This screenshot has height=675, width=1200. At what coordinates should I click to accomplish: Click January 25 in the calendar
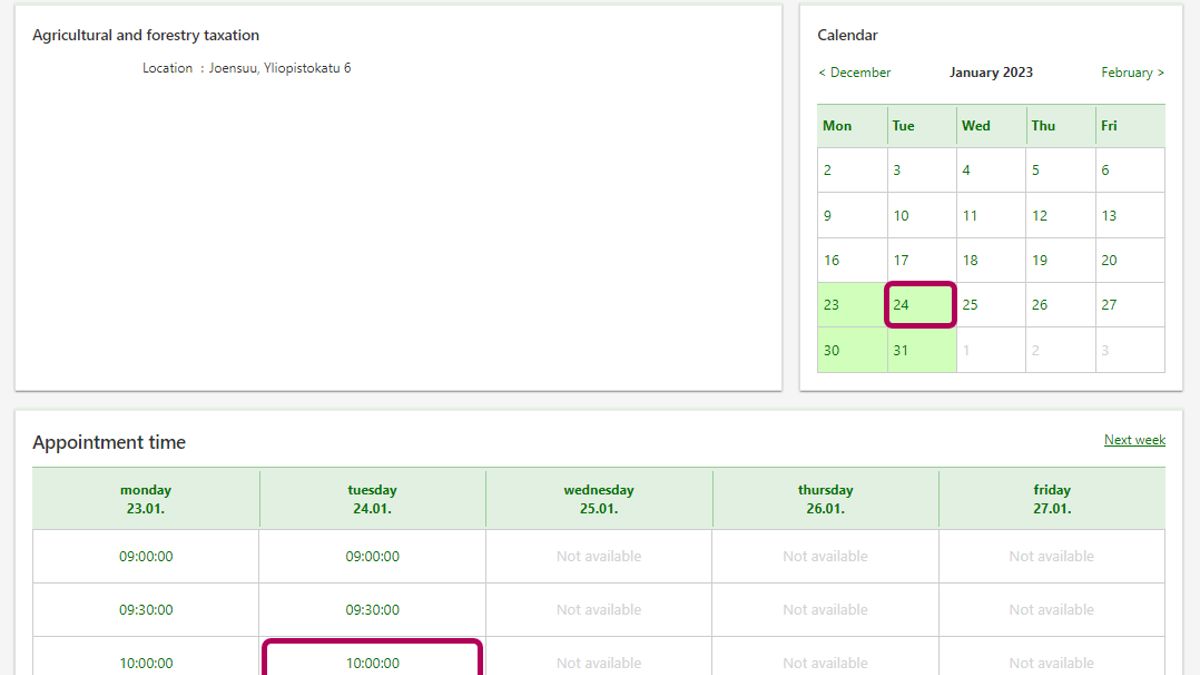pyautogui.click(x=970, y=305)
